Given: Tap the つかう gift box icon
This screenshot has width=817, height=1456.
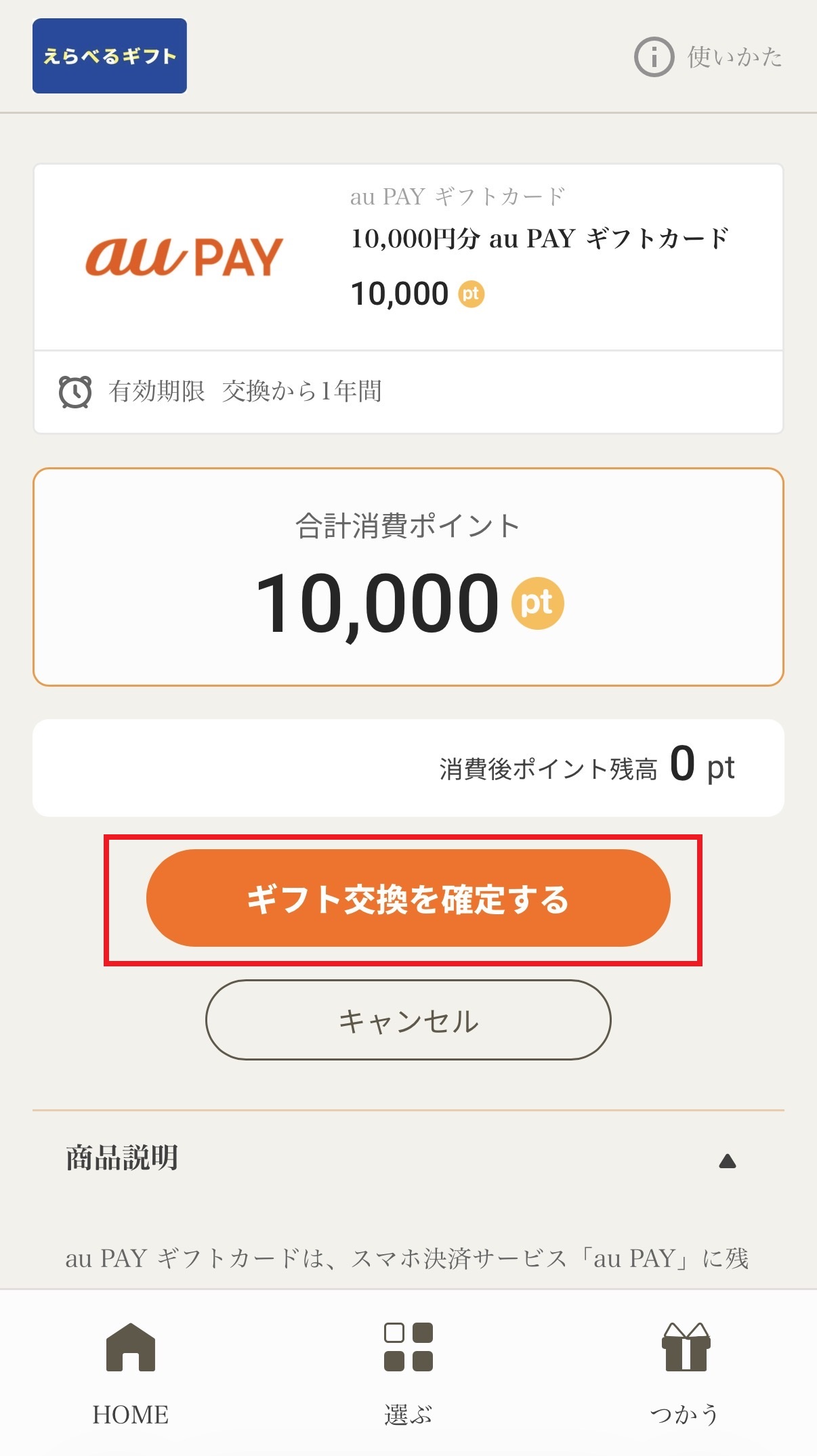Looking at the screenshot, I should [686, 1347].
